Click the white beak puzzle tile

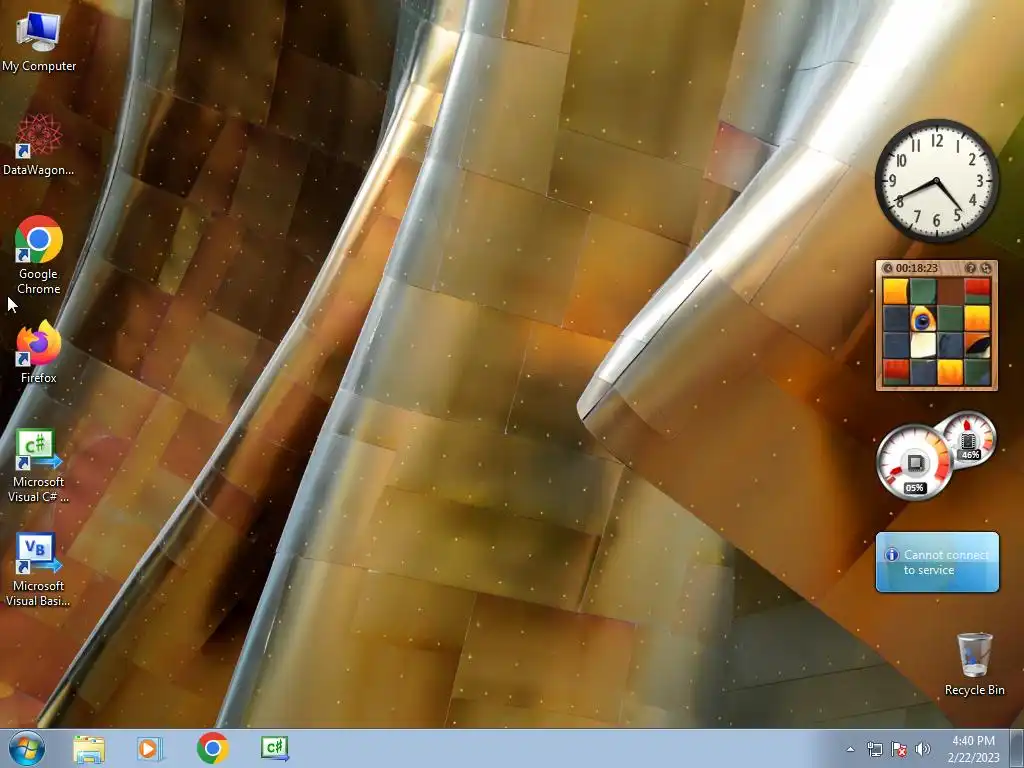coord(923,345)
